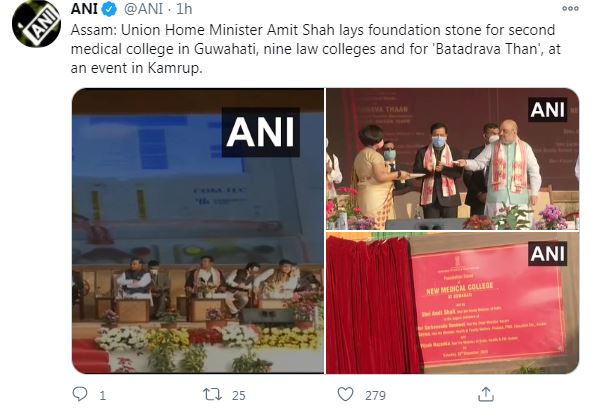Click the like count 279
Viewport: 594px width, 414px height.
[375, 396]
